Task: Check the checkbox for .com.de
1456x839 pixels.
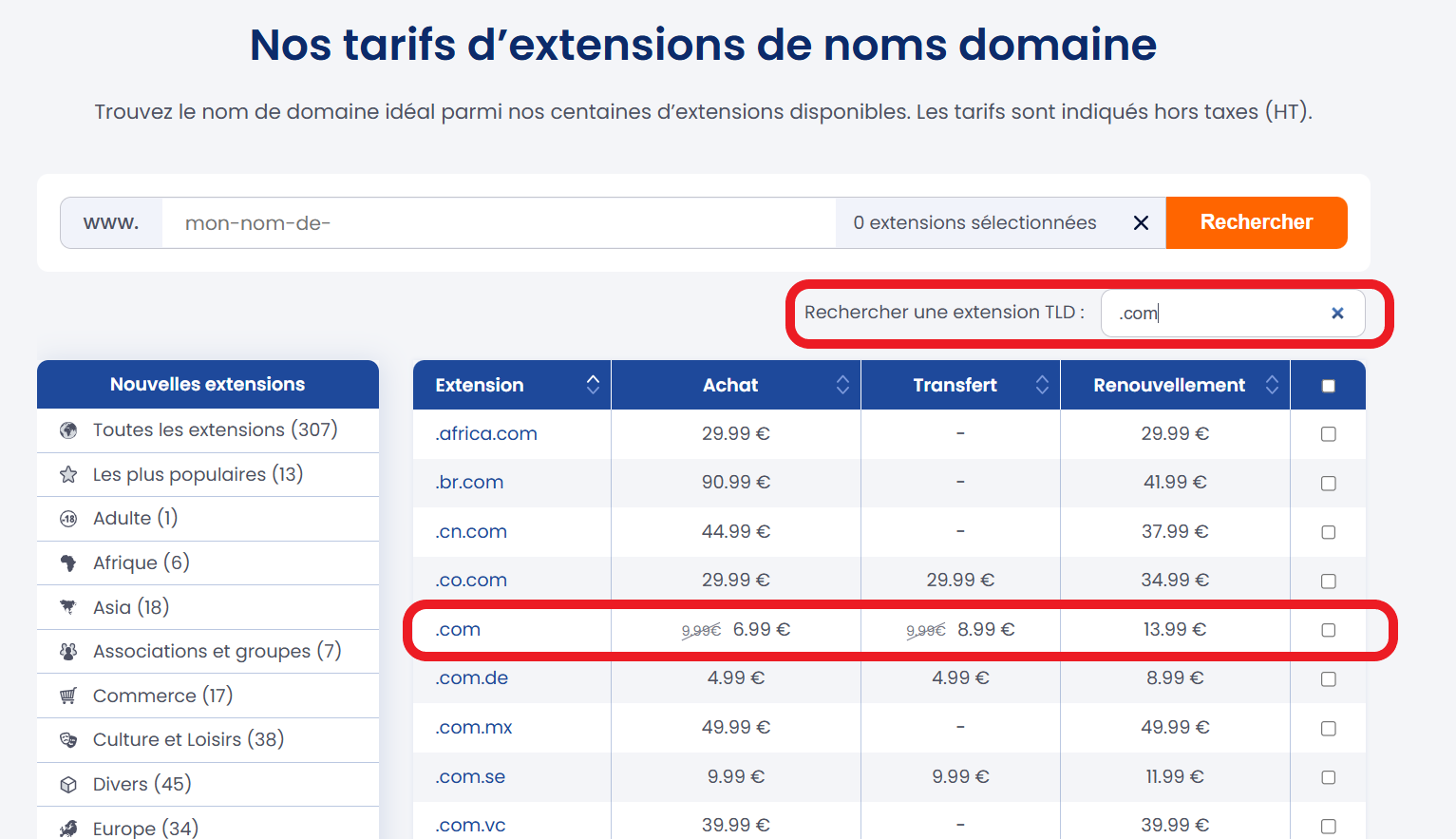Action: click(1328, 678)
